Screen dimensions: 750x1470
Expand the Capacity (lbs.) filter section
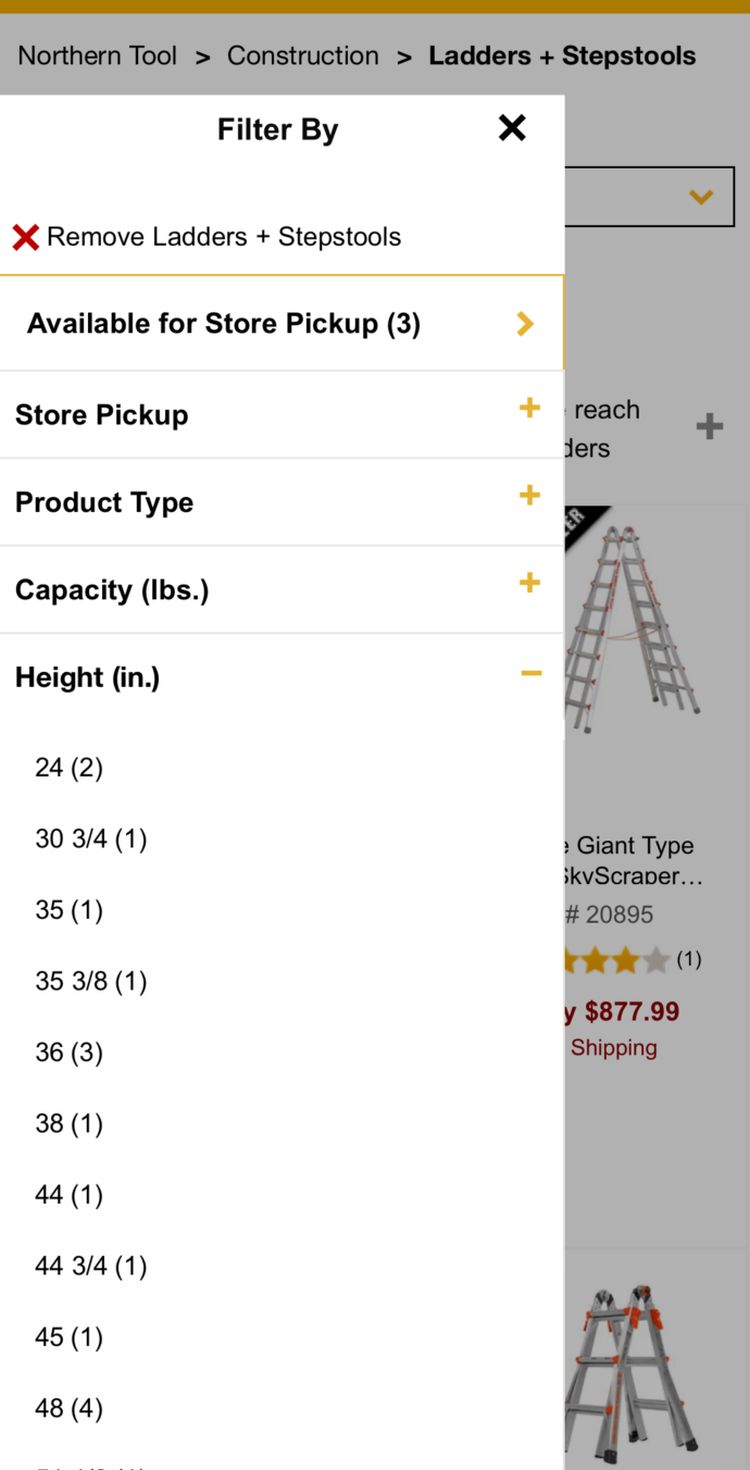pyautogui.click(x=530, y=583)
